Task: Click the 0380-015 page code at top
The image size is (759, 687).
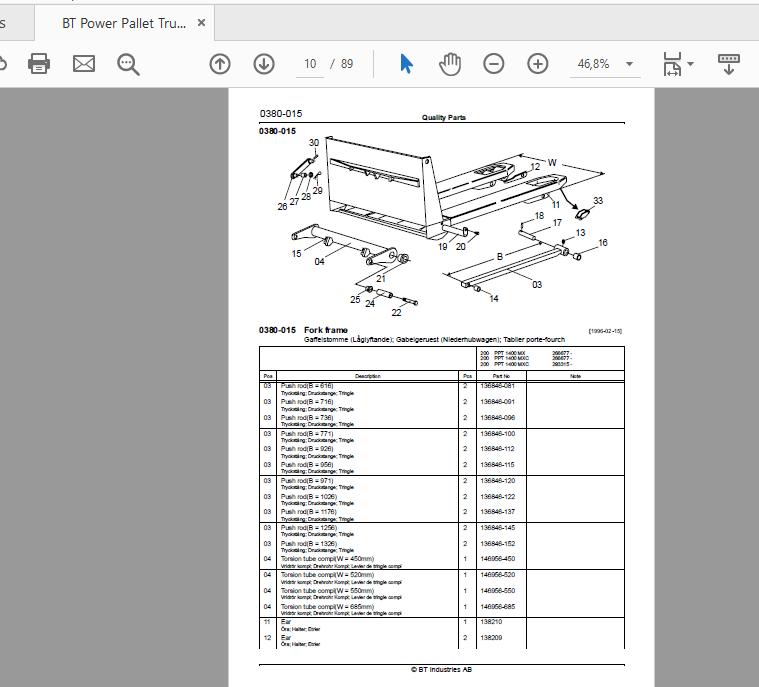Action: pos(281,113)
